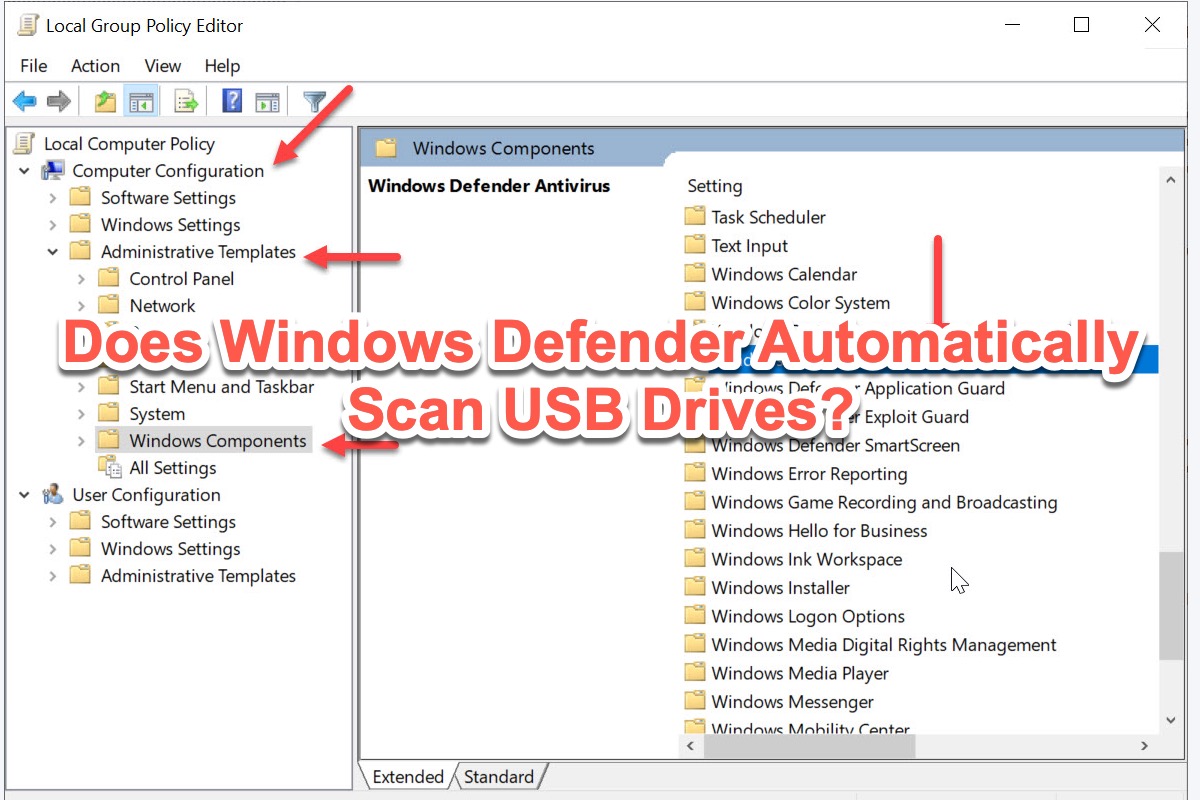
Task: Select the Windows Error Reporting folder
Action: pos(808,474)
